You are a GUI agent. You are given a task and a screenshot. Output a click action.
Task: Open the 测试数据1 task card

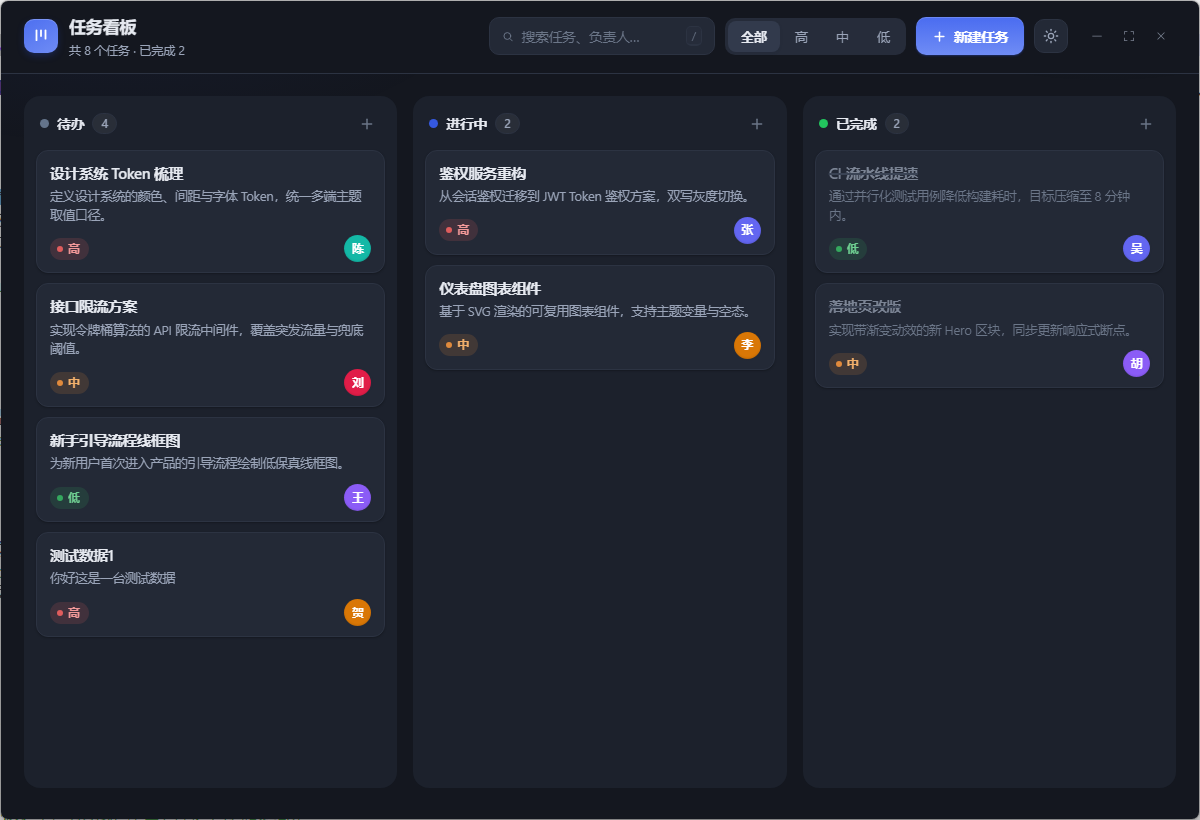coord(210,584)
